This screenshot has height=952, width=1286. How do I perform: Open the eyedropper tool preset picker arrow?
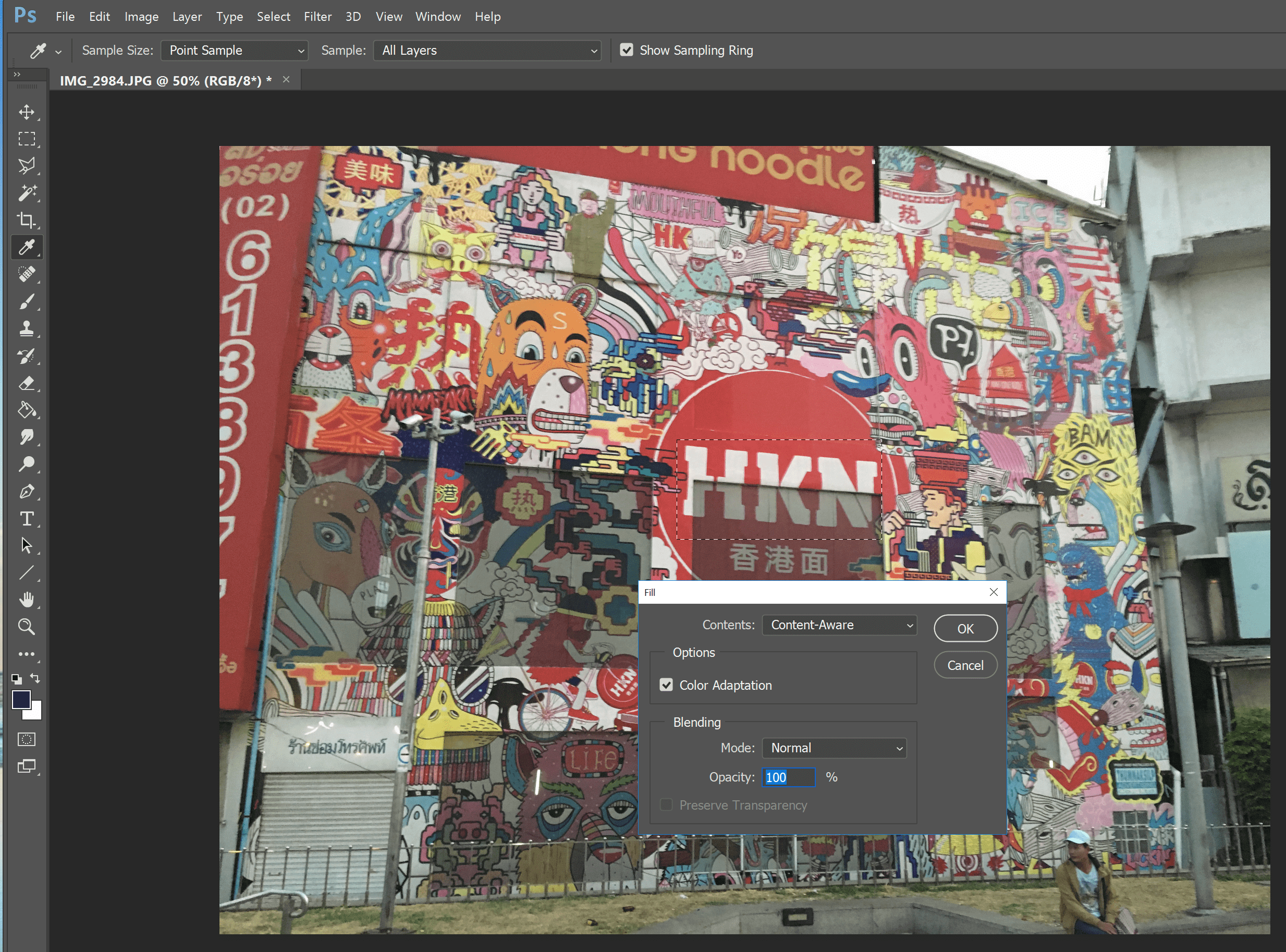click(x=58, y=52)
